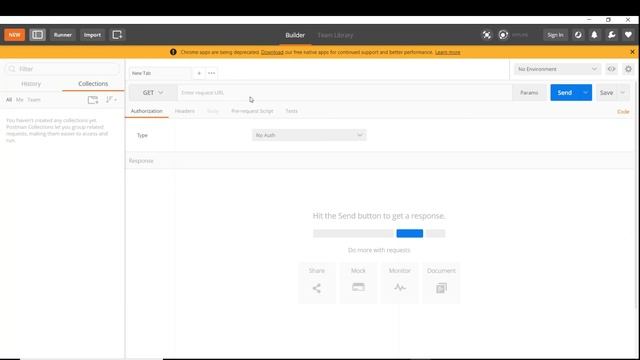
Task: Select the Body request tab
Action: click(213, 111)
